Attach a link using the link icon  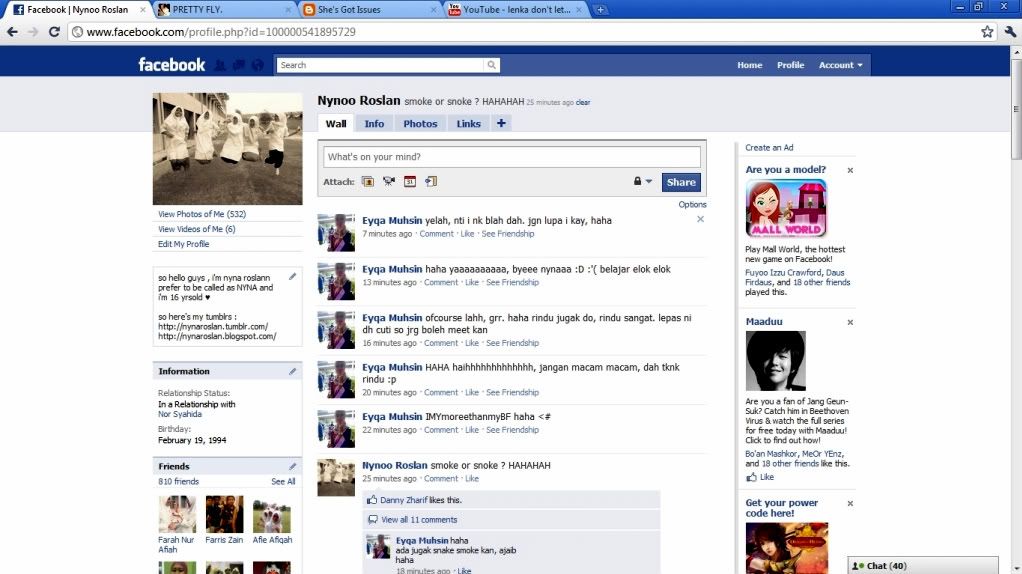431,182
